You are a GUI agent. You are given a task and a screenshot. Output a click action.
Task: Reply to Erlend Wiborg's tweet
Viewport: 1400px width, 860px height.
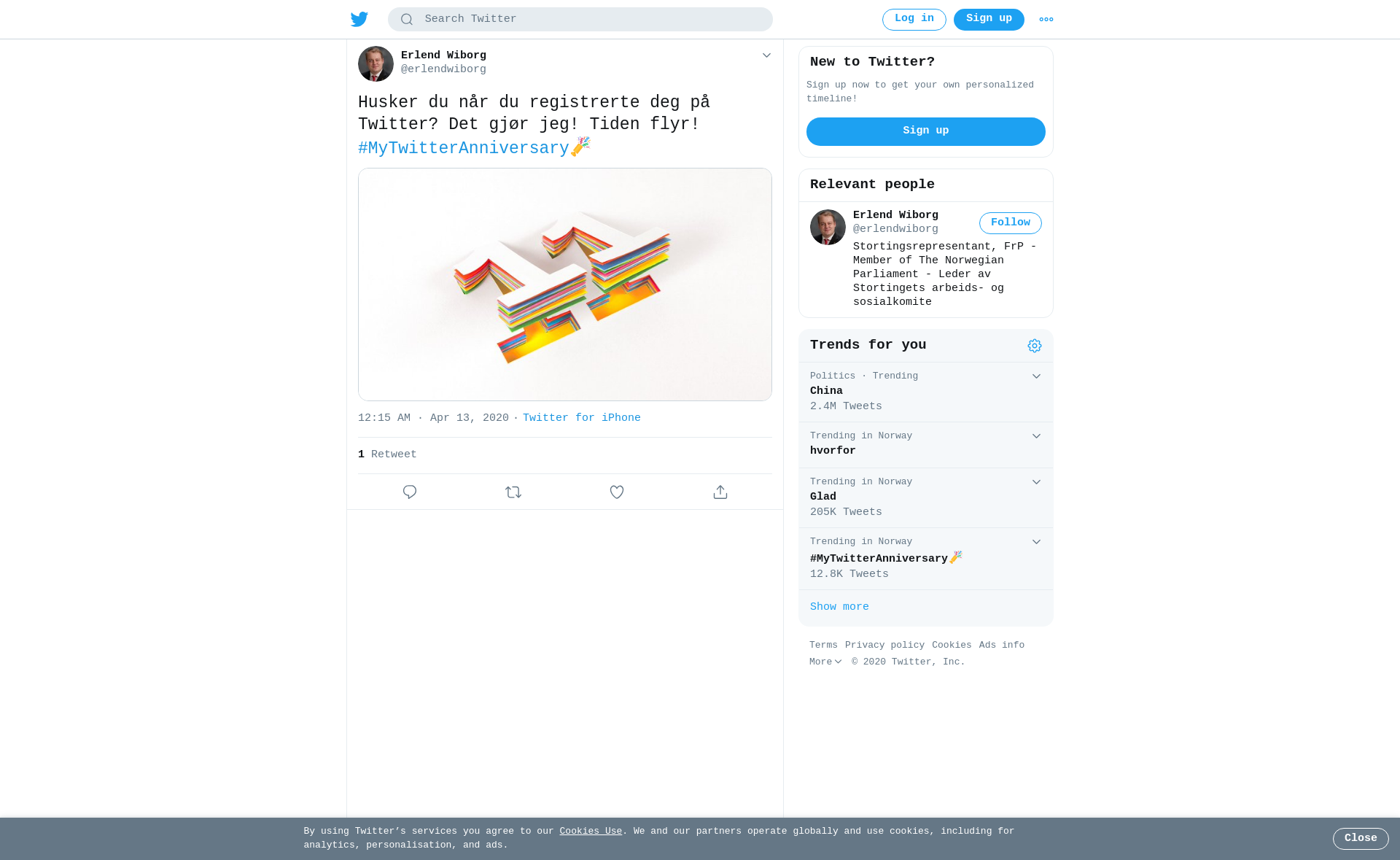pyautogui.click(x=410, y=492)
